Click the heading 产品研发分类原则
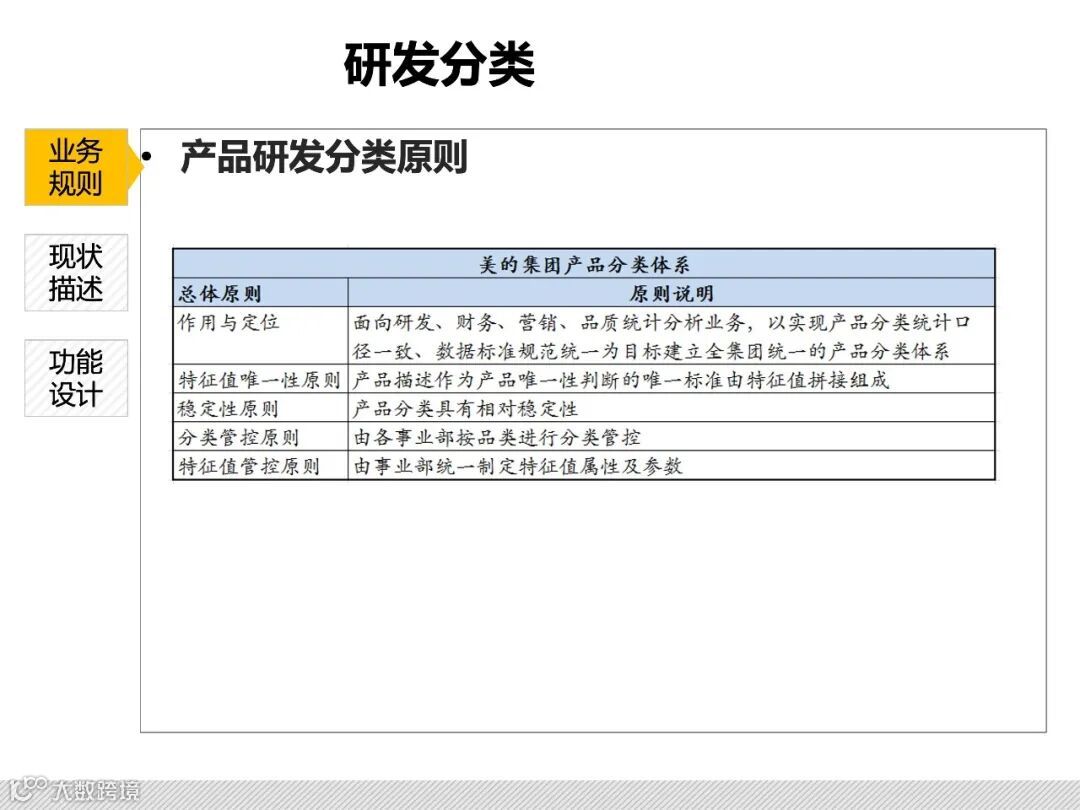This screenshot has width=1080, height=810. coord(324,157)
